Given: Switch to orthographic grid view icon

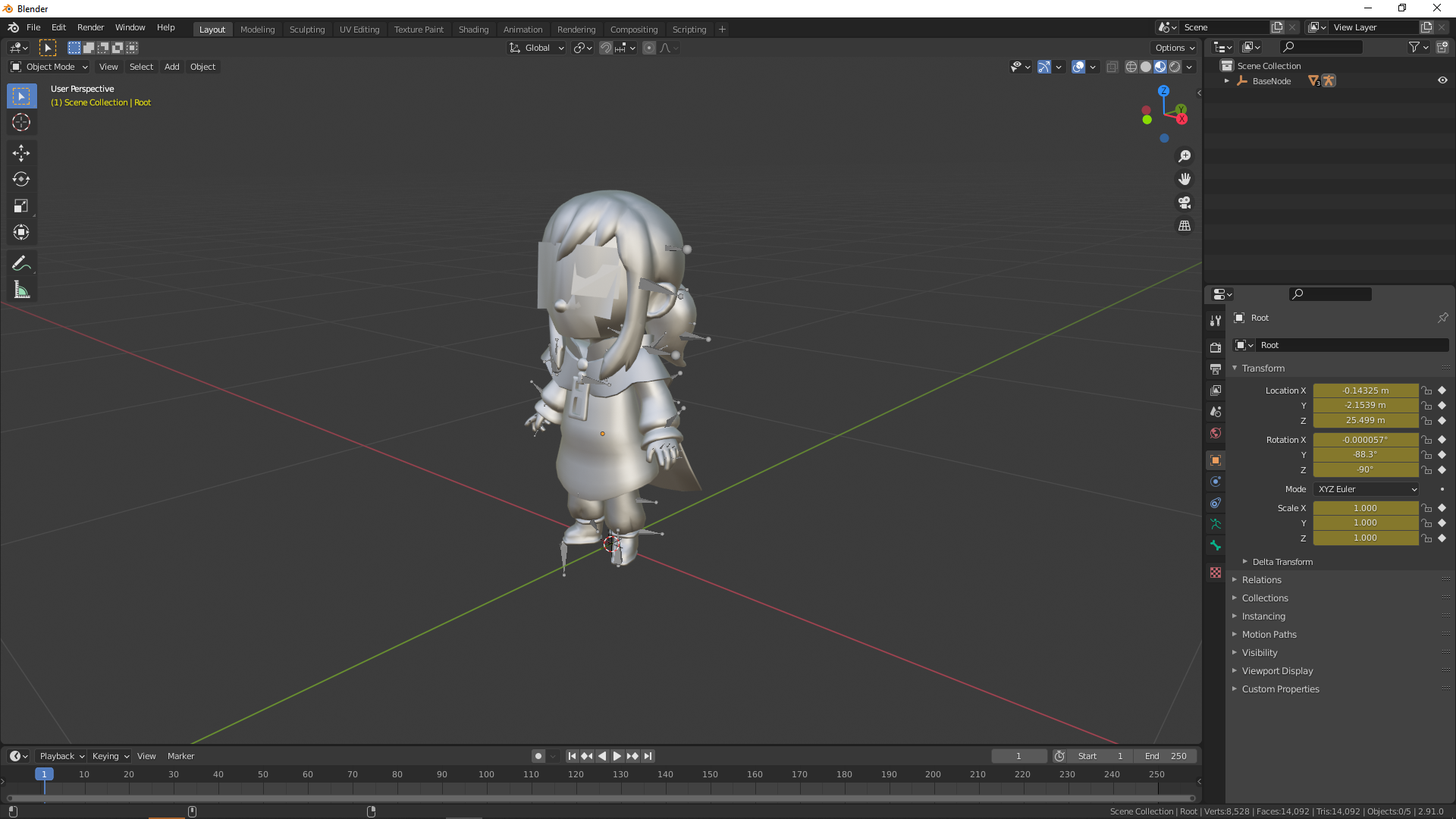Looking at the screenshot, I should click(x=1185, y=226).
